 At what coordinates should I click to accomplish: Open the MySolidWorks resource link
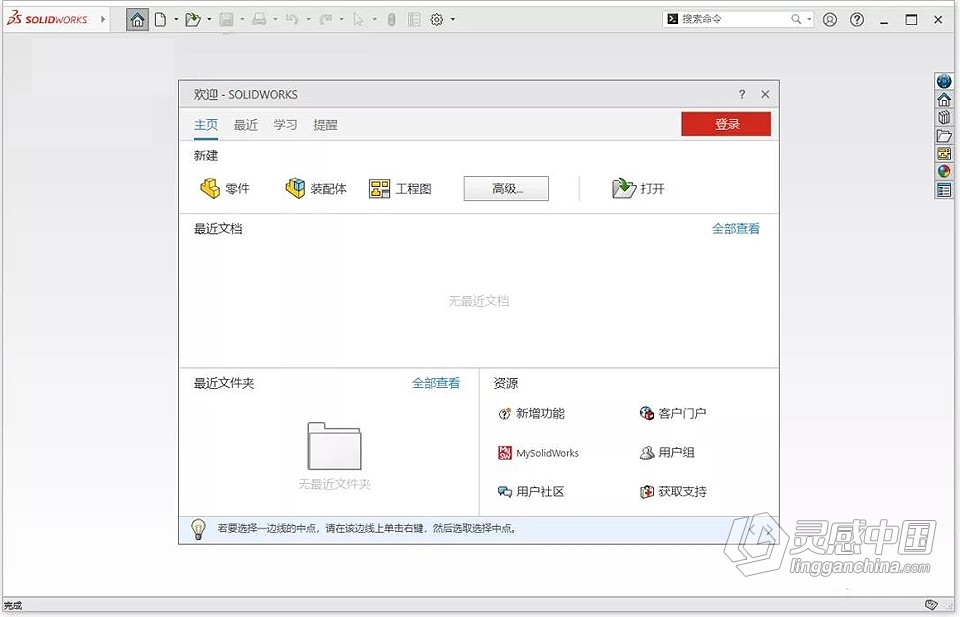click(x=539, y=453)
